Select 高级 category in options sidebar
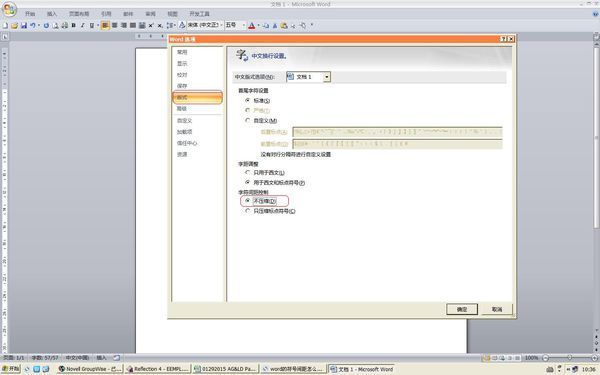This screenshot has width=600, height=375. (197, 109)
